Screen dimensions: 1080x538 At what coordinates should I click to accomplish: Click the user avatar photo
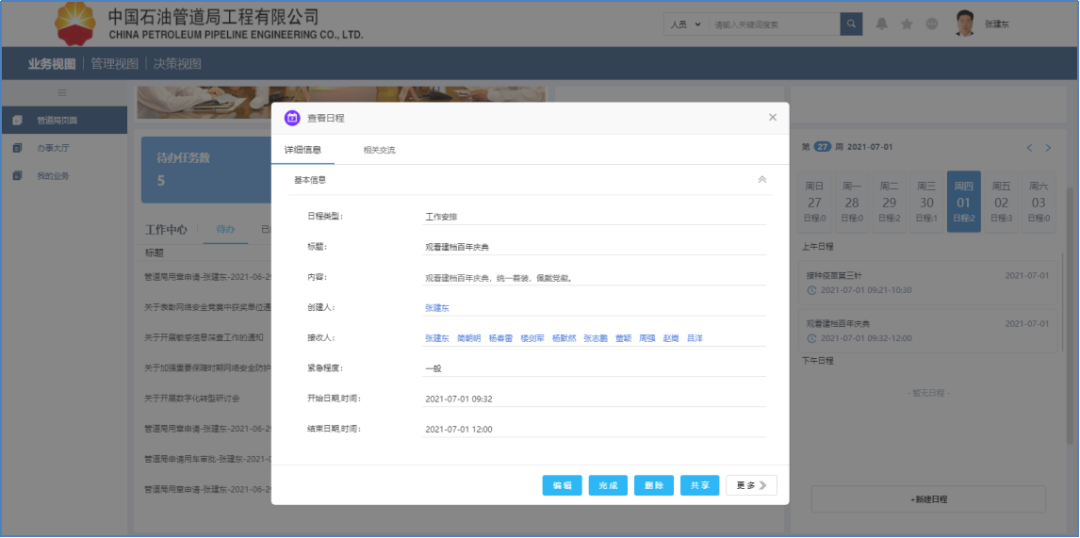click(x=965, y=23)
